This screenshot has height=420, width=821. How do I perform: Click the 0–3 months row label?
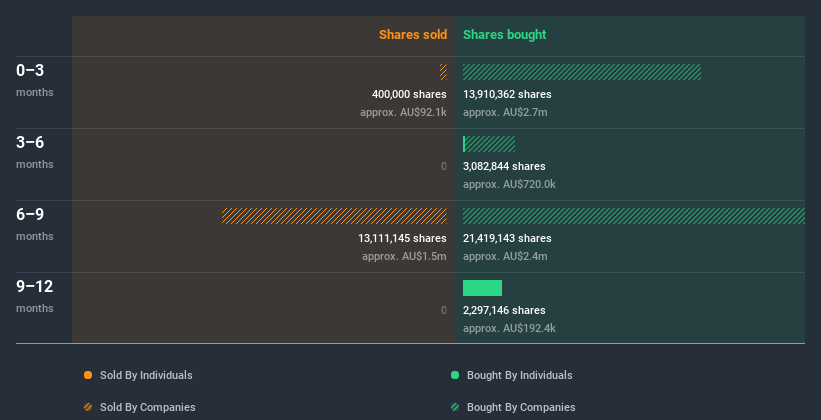click(35, 80)
